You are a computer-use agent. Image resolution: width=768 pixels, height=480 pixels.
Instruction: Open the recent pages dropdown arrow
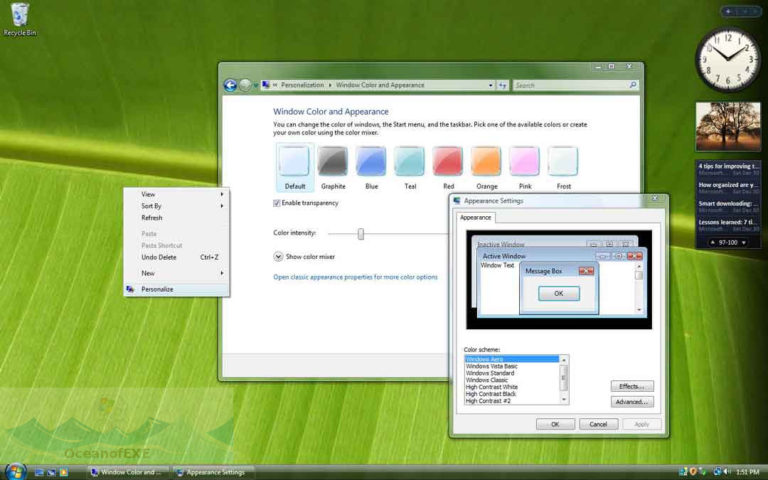coord(256,85)
